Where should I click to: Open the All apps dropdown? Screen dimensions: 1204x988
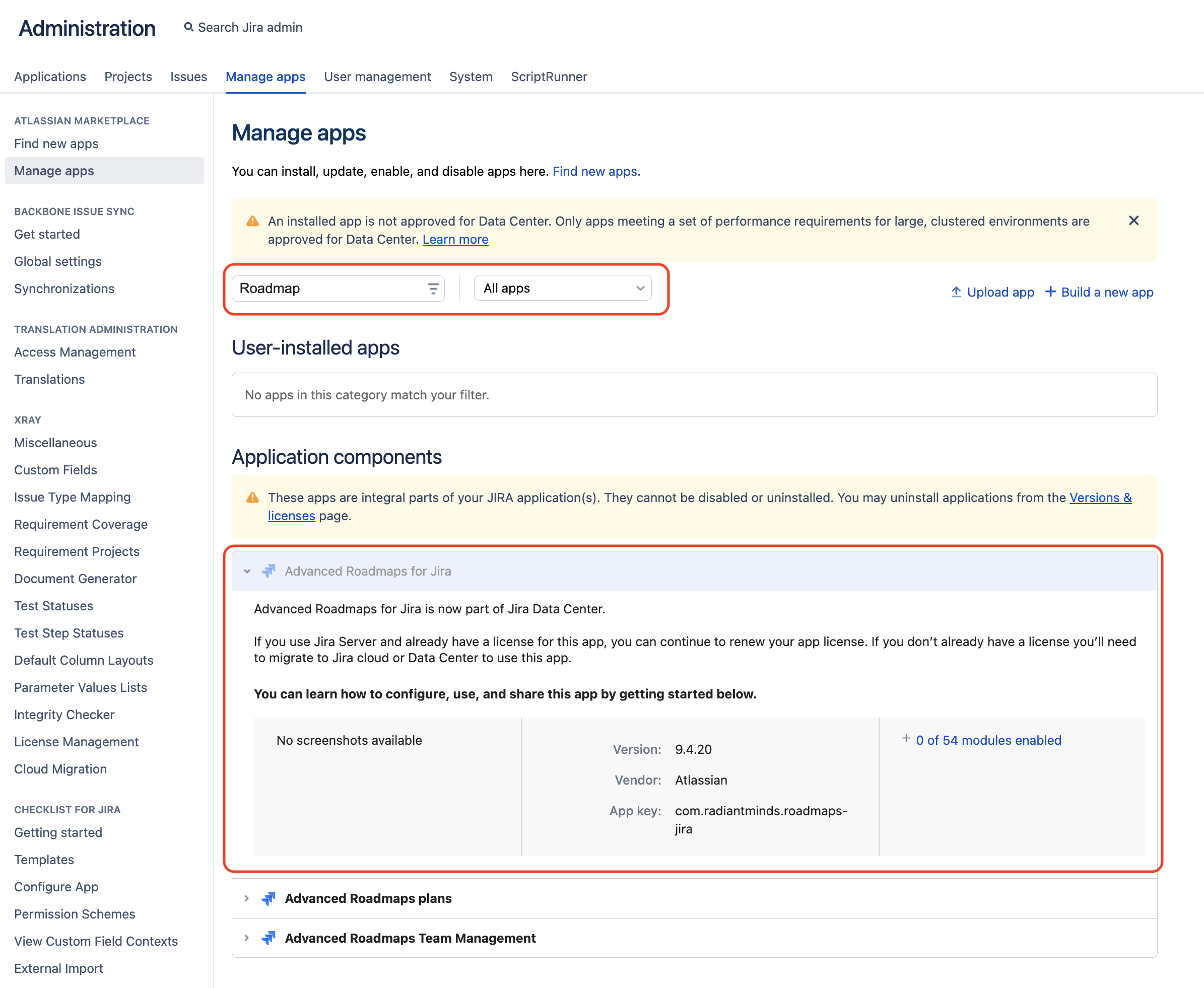coord(562,289)
